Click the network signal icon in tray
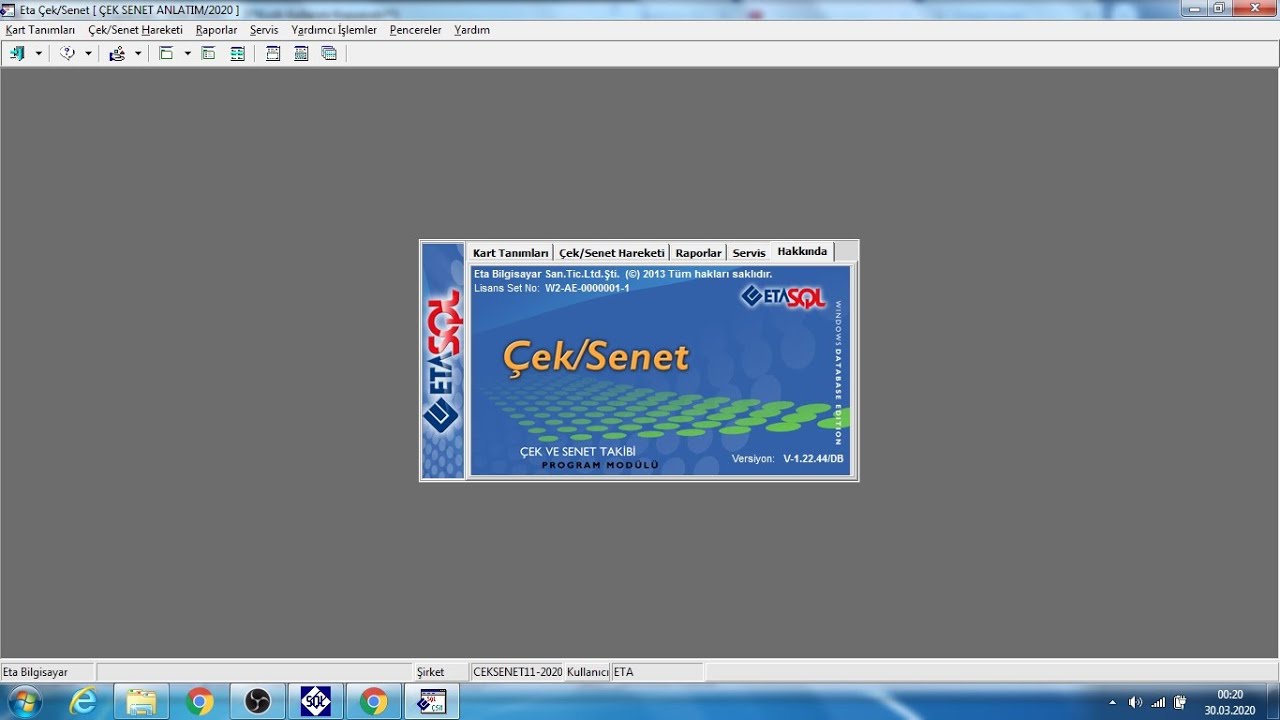Viewport: 1280px width, 720px height. (x=1158, y=702)
